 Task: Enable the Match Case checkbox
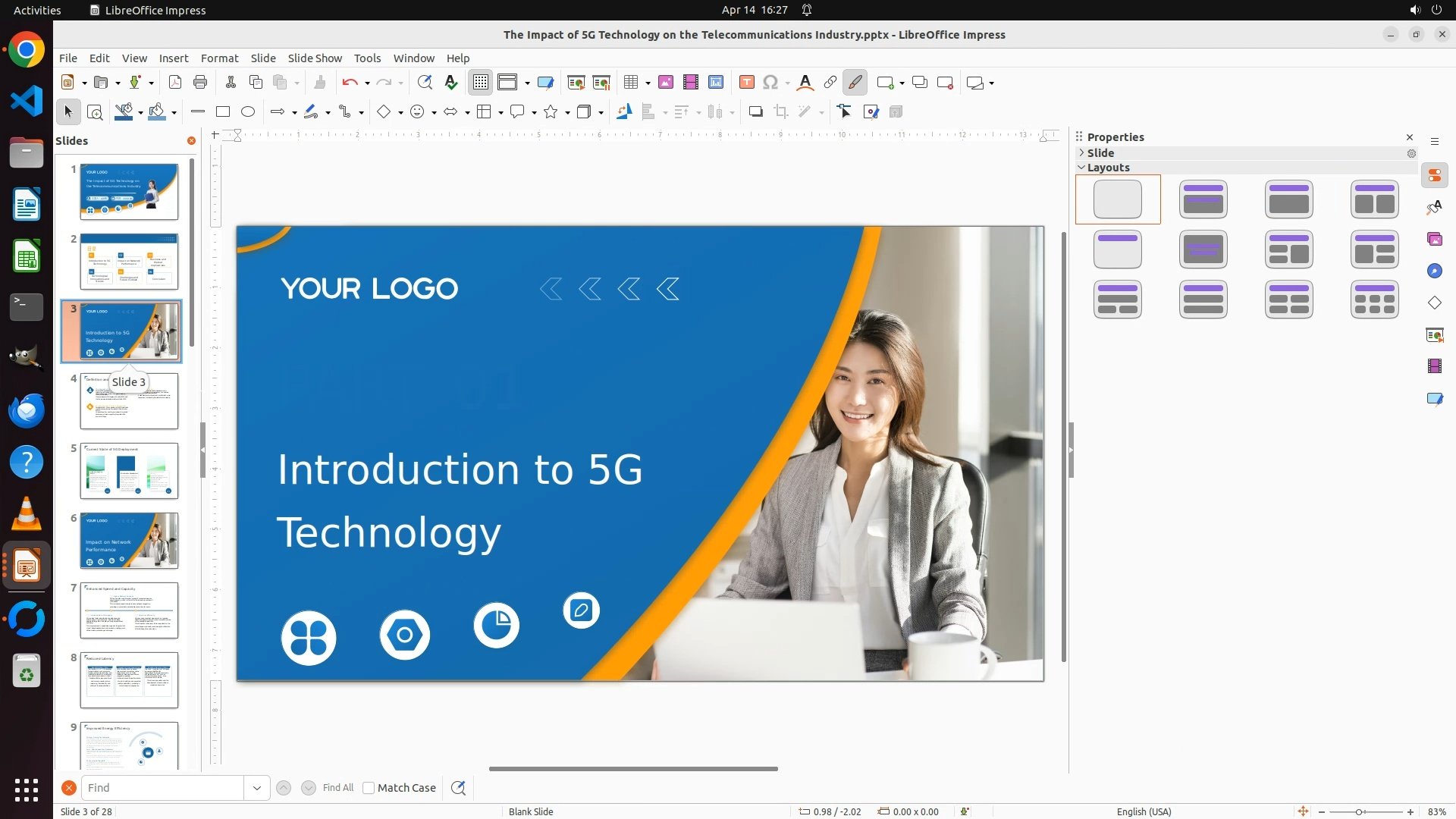tap(369, 788)
